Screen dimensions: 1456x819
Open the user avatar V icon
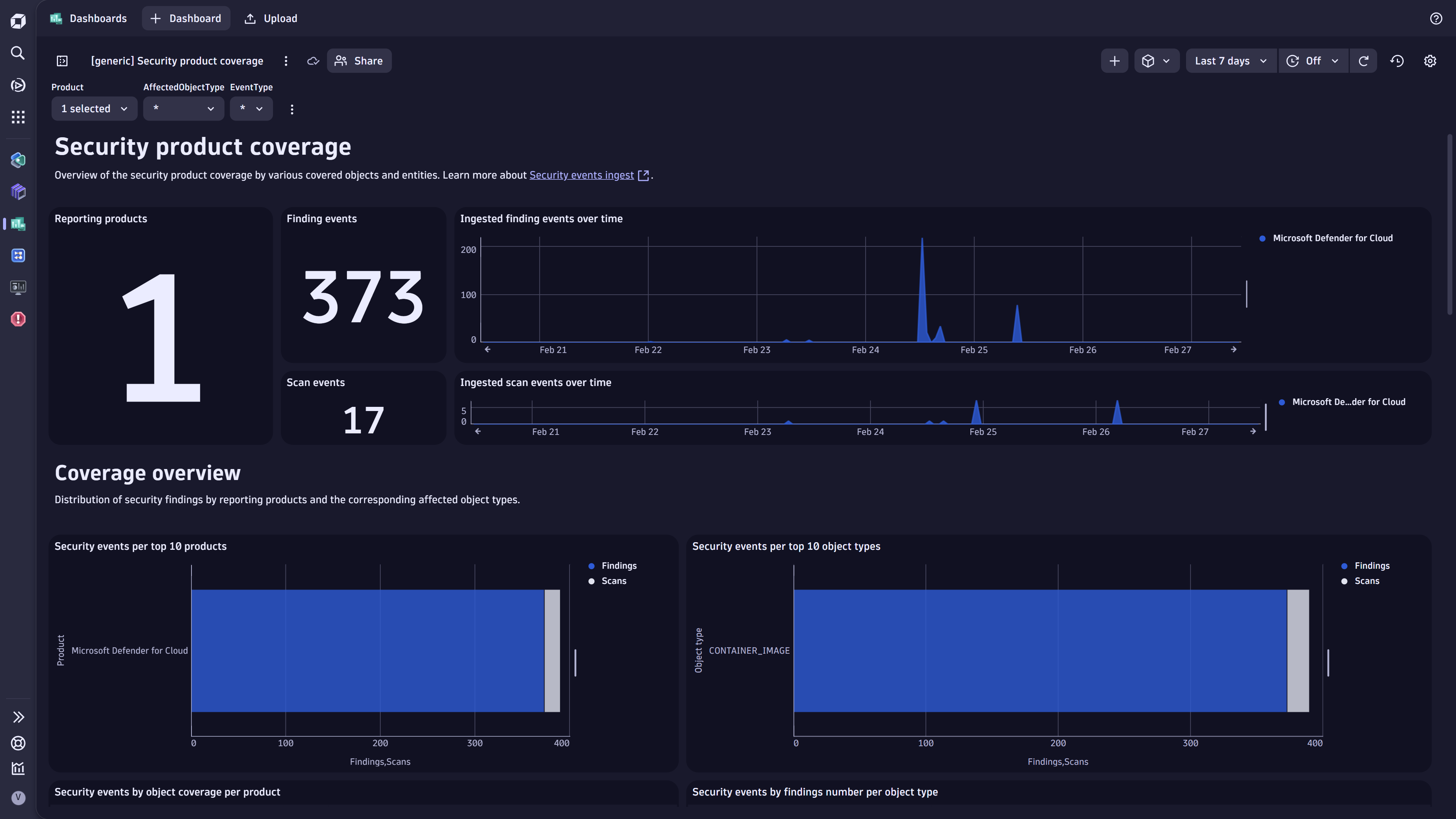click(18, 797)
